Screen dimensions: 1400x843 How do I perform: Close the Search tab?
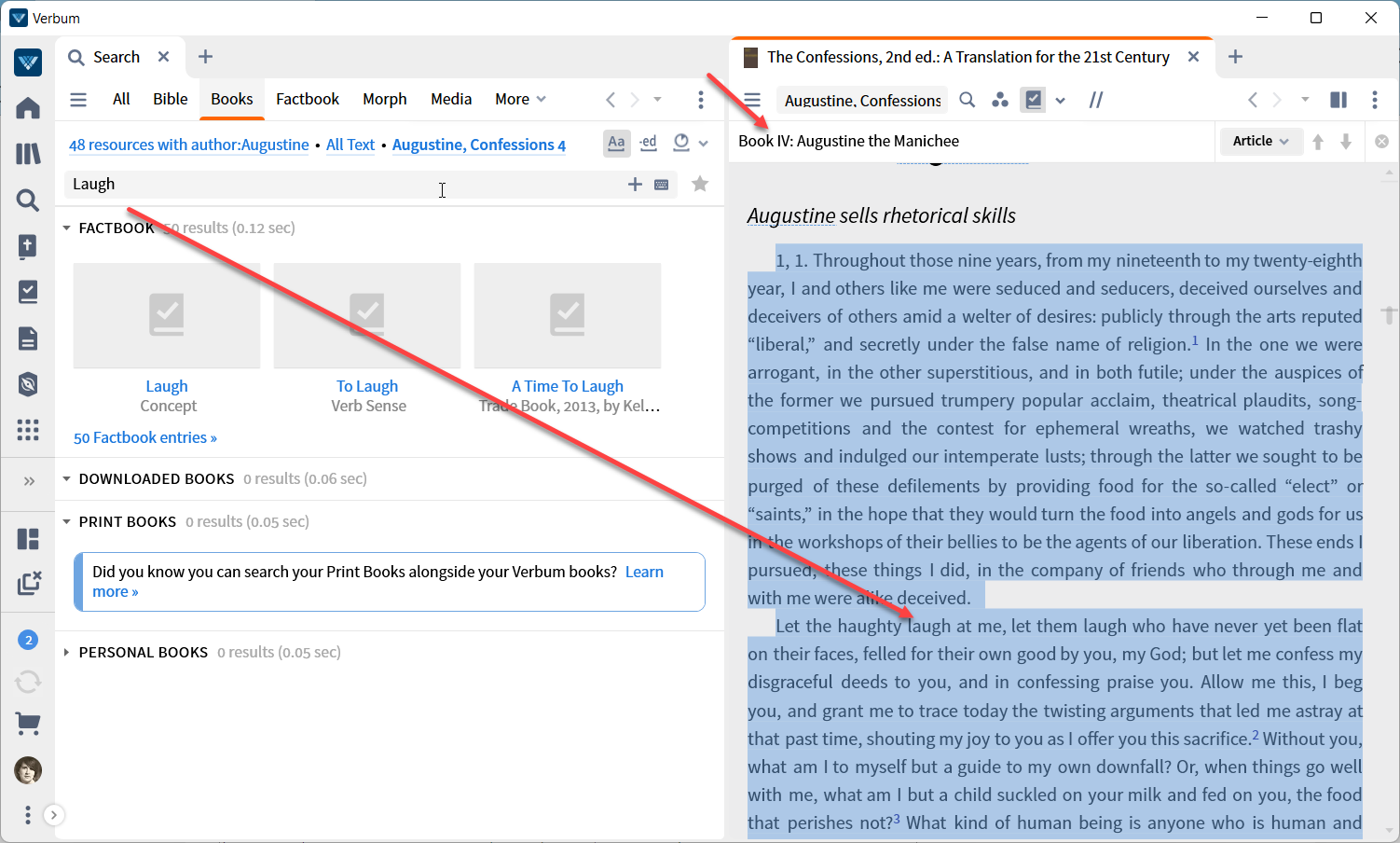164,57
